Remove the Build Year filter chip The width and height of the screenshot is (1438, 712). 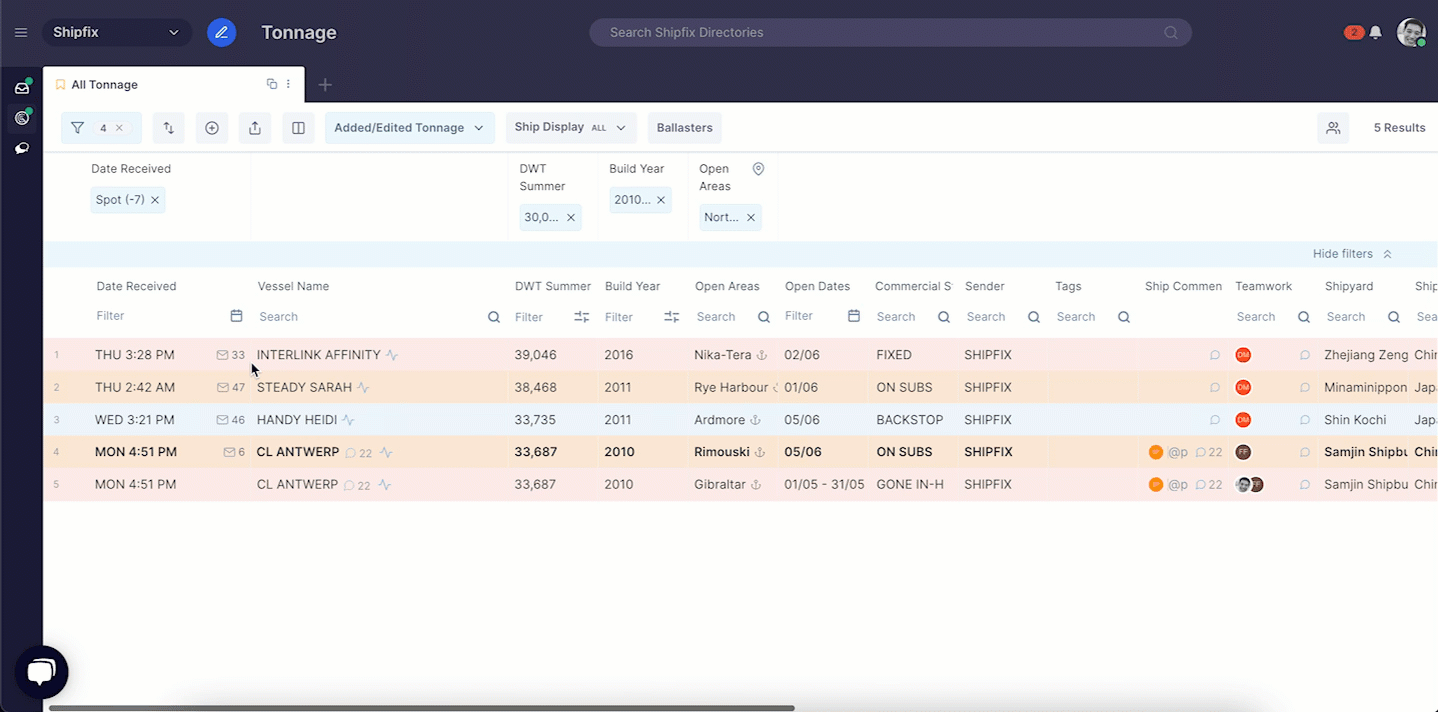pyautogui.click(x=660, y=200)
